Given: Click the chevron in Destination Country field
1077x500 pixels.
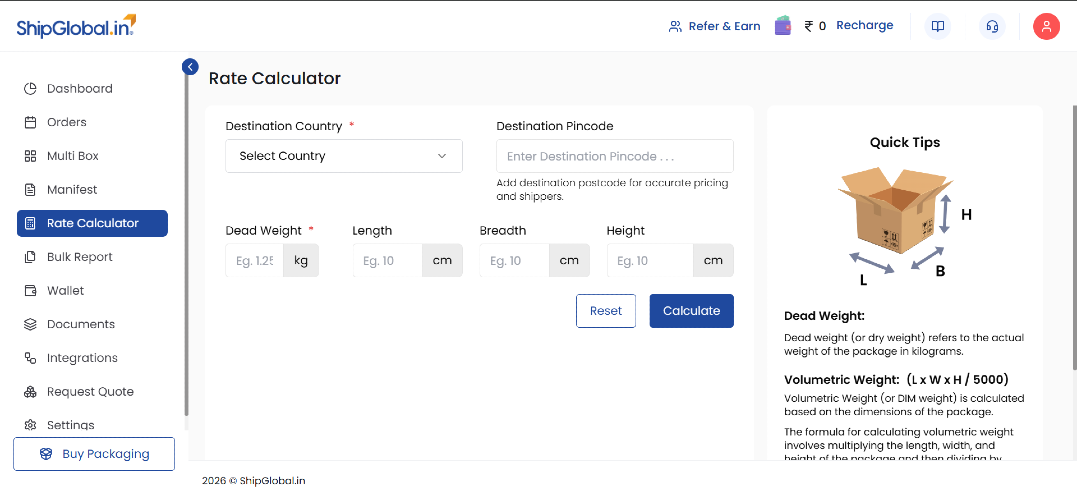Looking at the screenshot, I should tap(442, 156).
